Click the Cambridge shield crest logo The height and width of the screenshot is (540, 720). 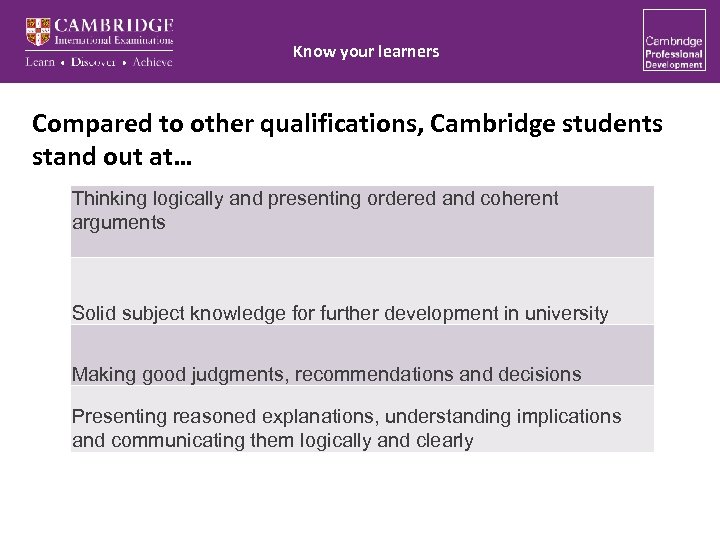pos(39,32)
